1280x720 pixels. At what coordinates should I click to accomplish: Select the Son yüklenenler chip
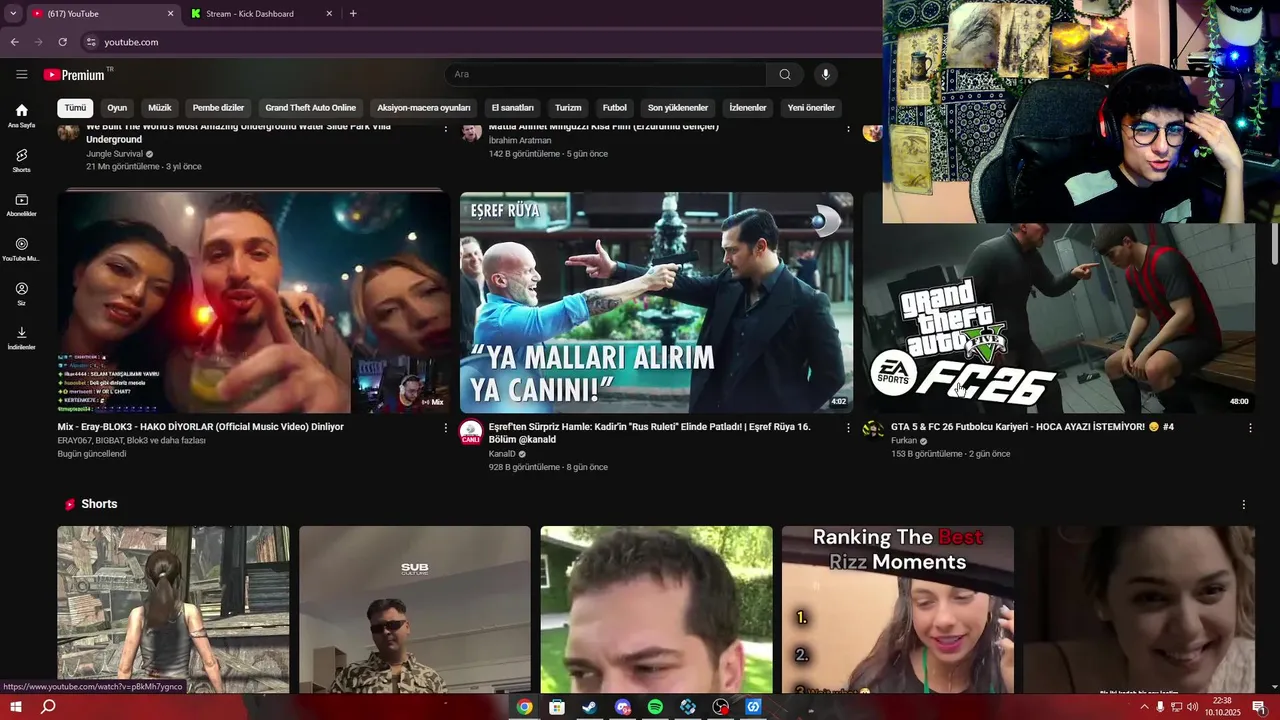[678, 108]
